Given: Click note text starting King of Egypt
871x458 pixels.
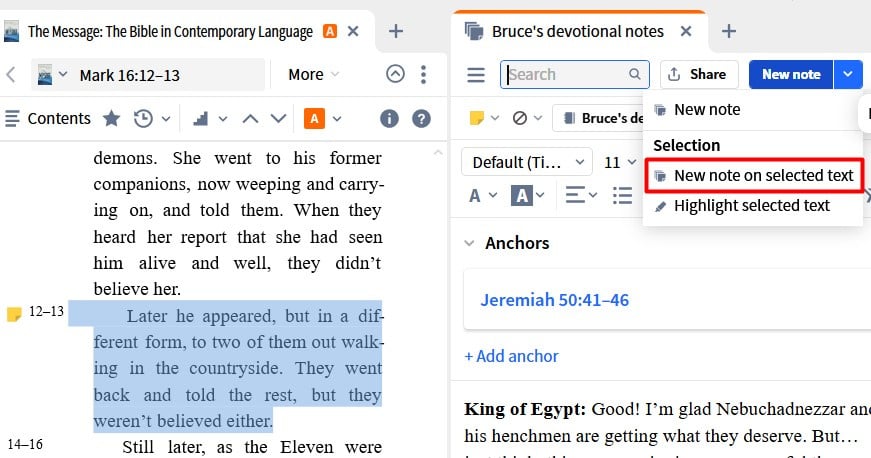Looking at the screenshot, I should point(667,423).
